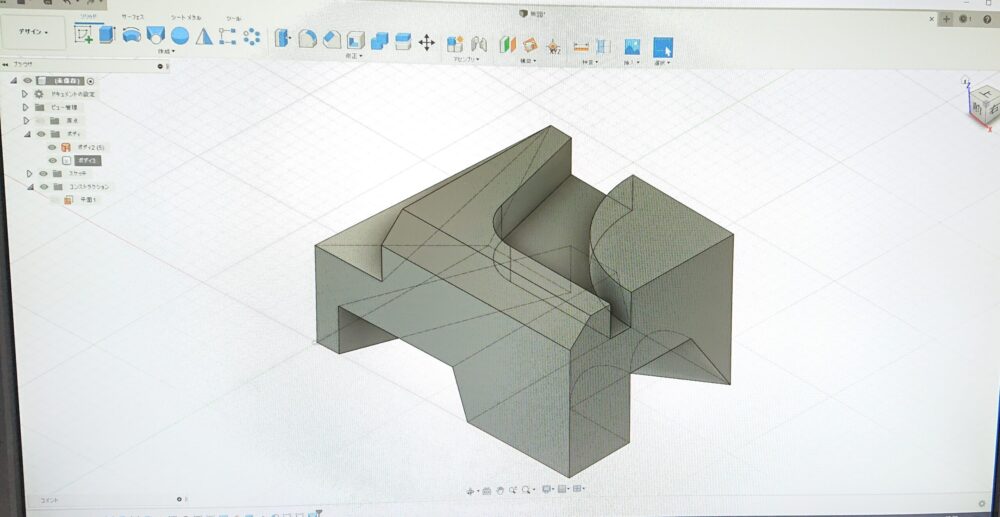
Task: Open the help question mark icon
Action: [987, 19]
